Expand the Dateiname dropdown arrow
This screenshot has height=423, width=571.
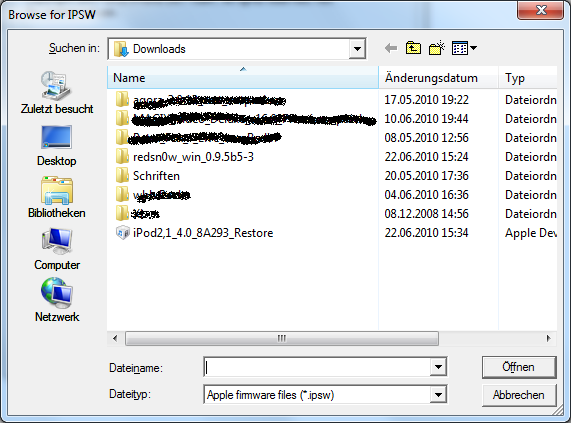pyautogui.click(x=438, y=367)
